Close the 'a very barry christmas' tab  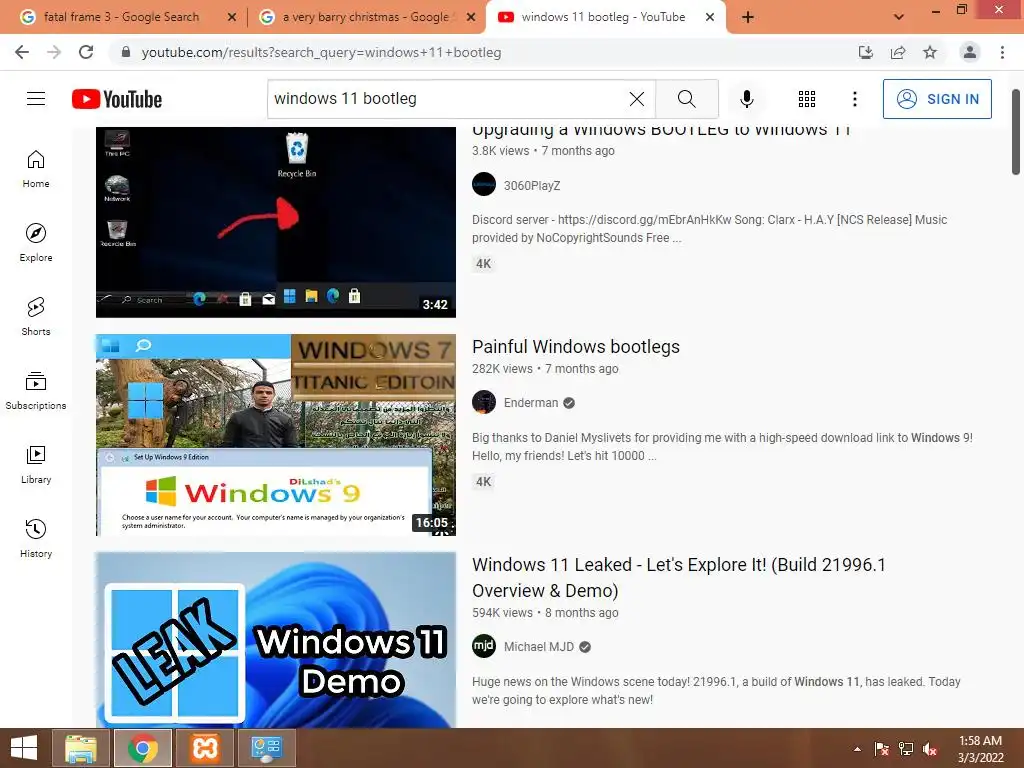point(471,18)
